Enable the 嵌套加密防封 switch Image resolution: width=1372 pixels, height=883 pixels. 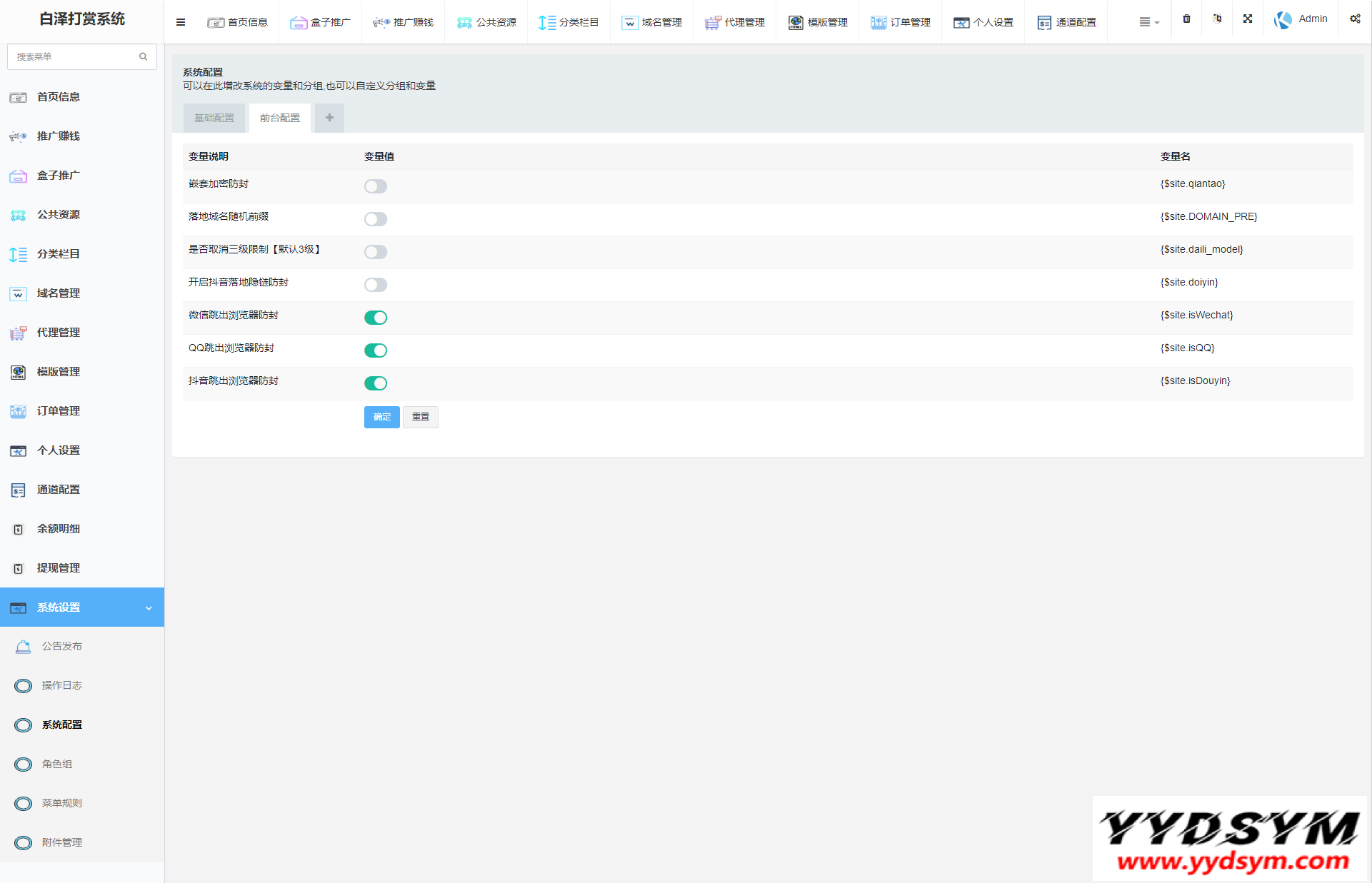coord(376,186)
